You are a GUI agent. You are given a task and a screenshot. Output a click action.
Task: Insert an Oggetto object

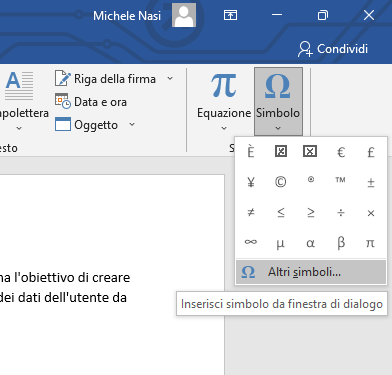[x=87, y=125]
